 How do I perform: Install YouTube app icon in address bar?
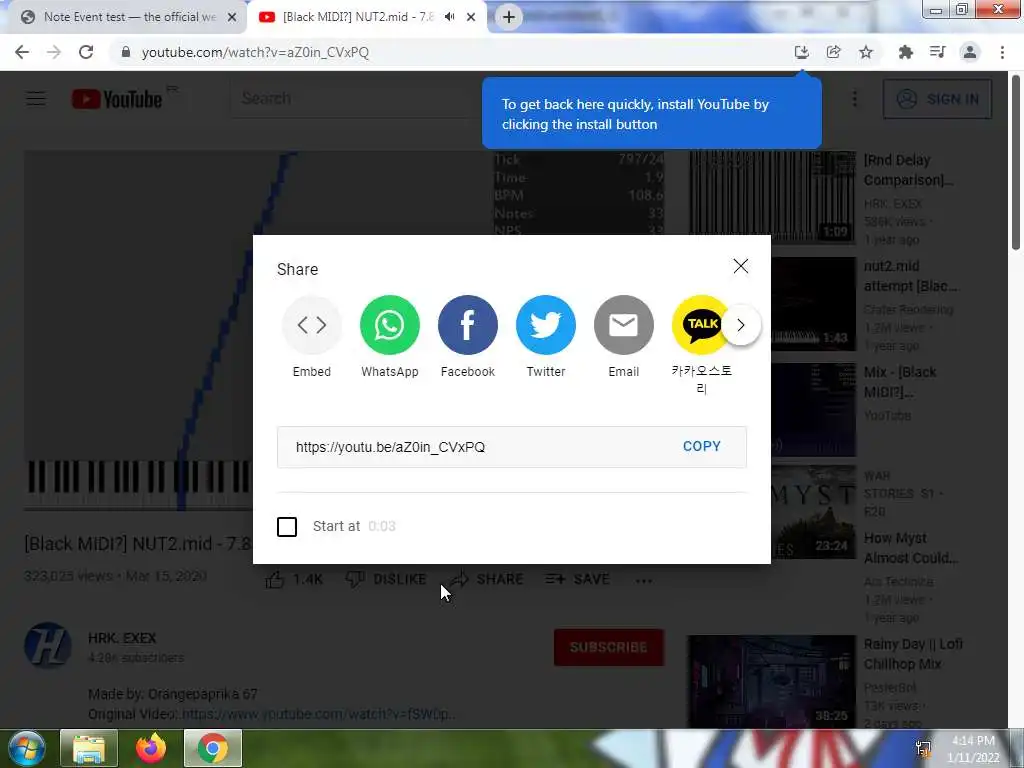(801, 52)
